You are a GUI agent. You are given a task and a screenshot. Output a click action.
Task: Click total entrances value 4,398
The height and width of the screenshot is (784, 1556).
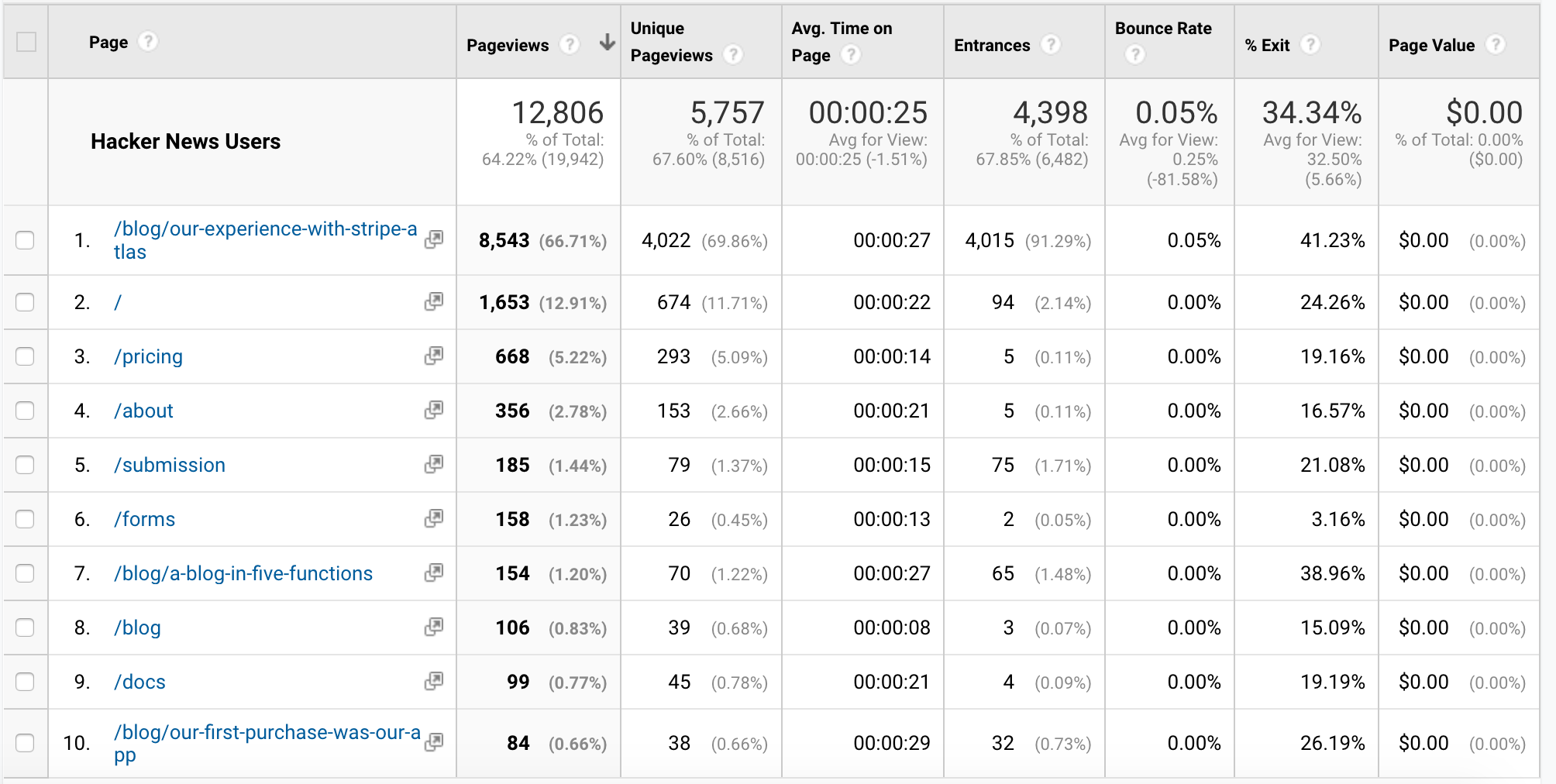[1050, 113]
